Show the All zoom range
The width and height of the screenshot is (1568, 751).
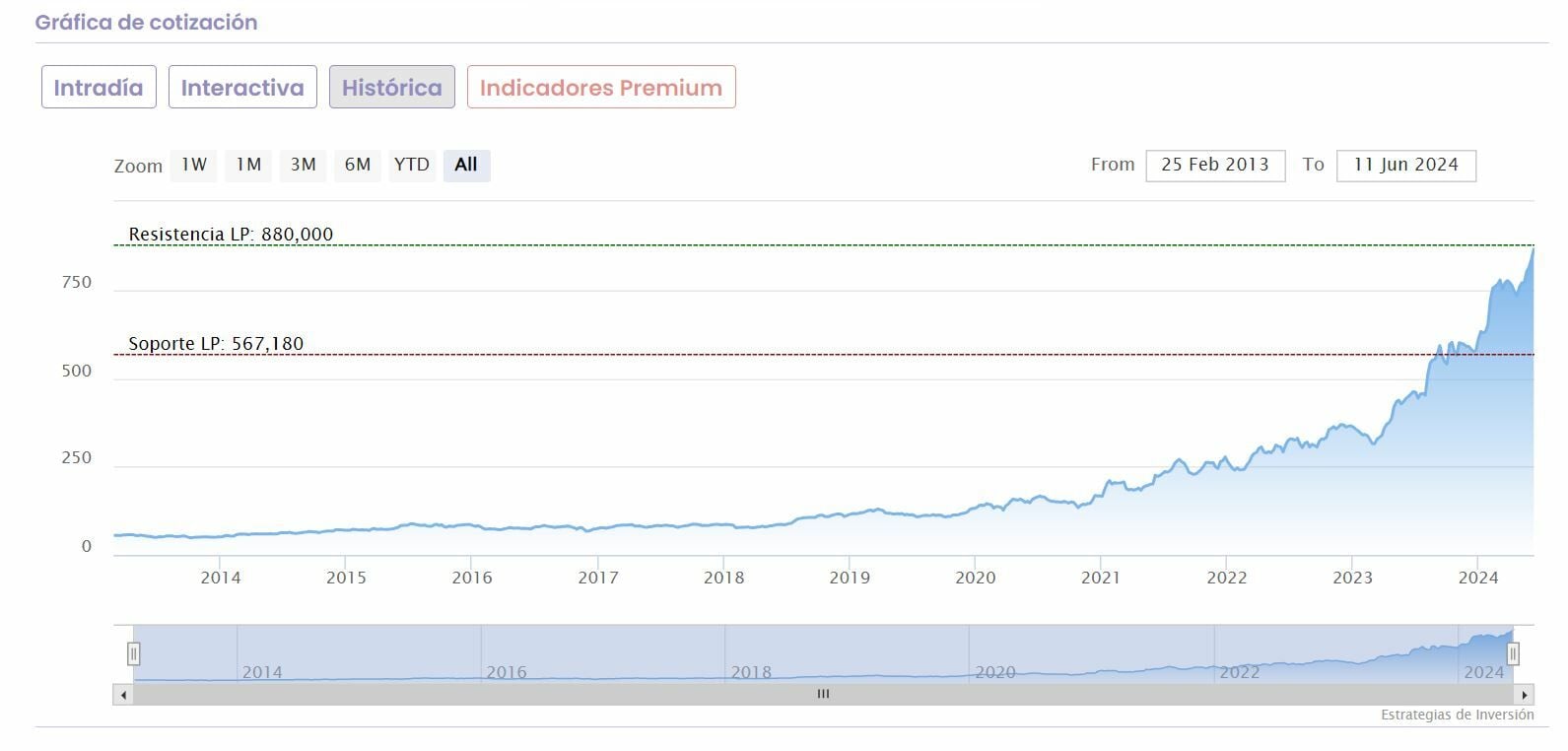[x=466, y=165]
